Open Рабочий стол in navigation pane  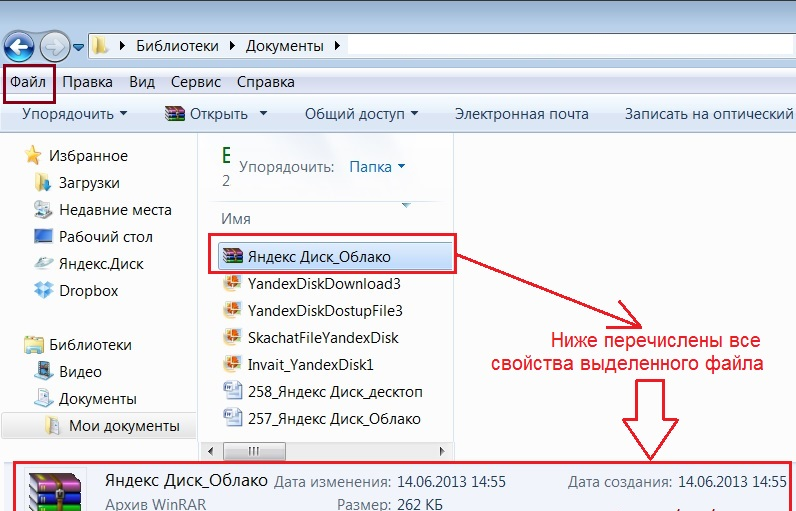106,236
